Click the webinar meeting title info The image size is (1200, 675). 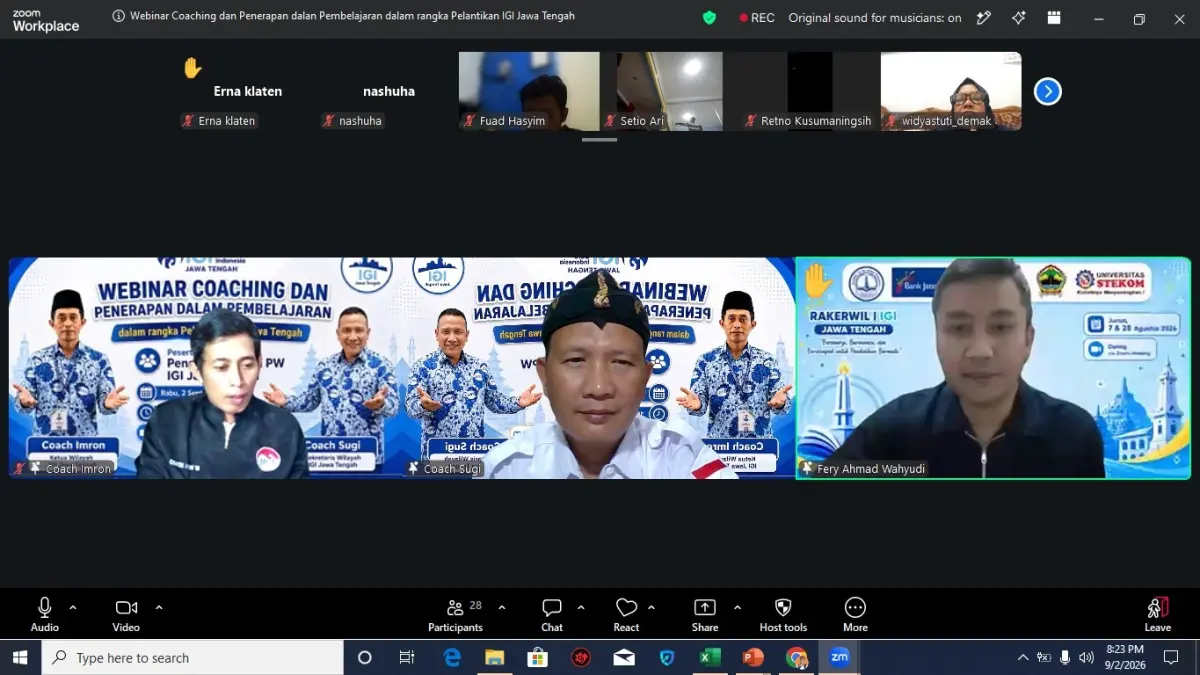pyautogui.click(x=343, y=16)
